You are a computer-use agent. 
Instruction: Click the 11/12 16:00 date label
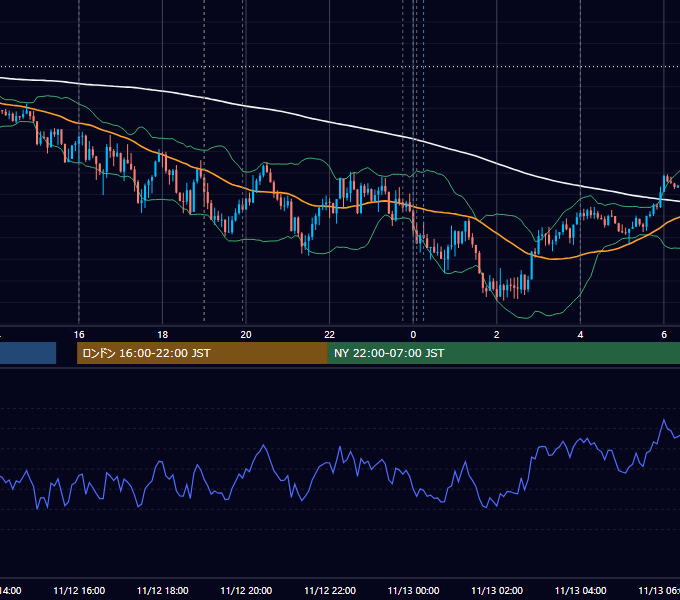click(79, 590)
